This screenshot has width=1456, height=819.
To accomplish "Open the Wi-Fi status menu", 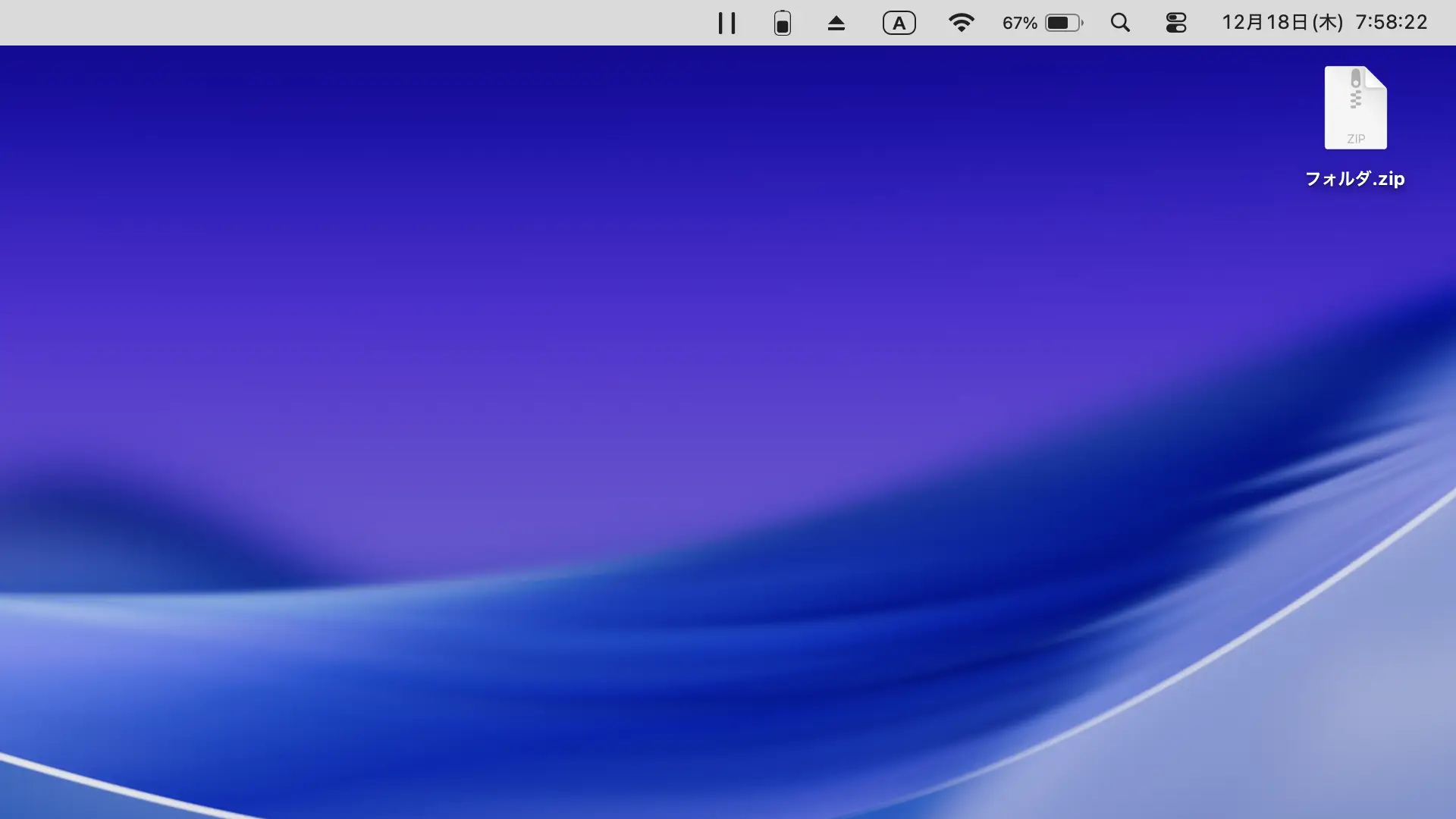I will [961, 23].
